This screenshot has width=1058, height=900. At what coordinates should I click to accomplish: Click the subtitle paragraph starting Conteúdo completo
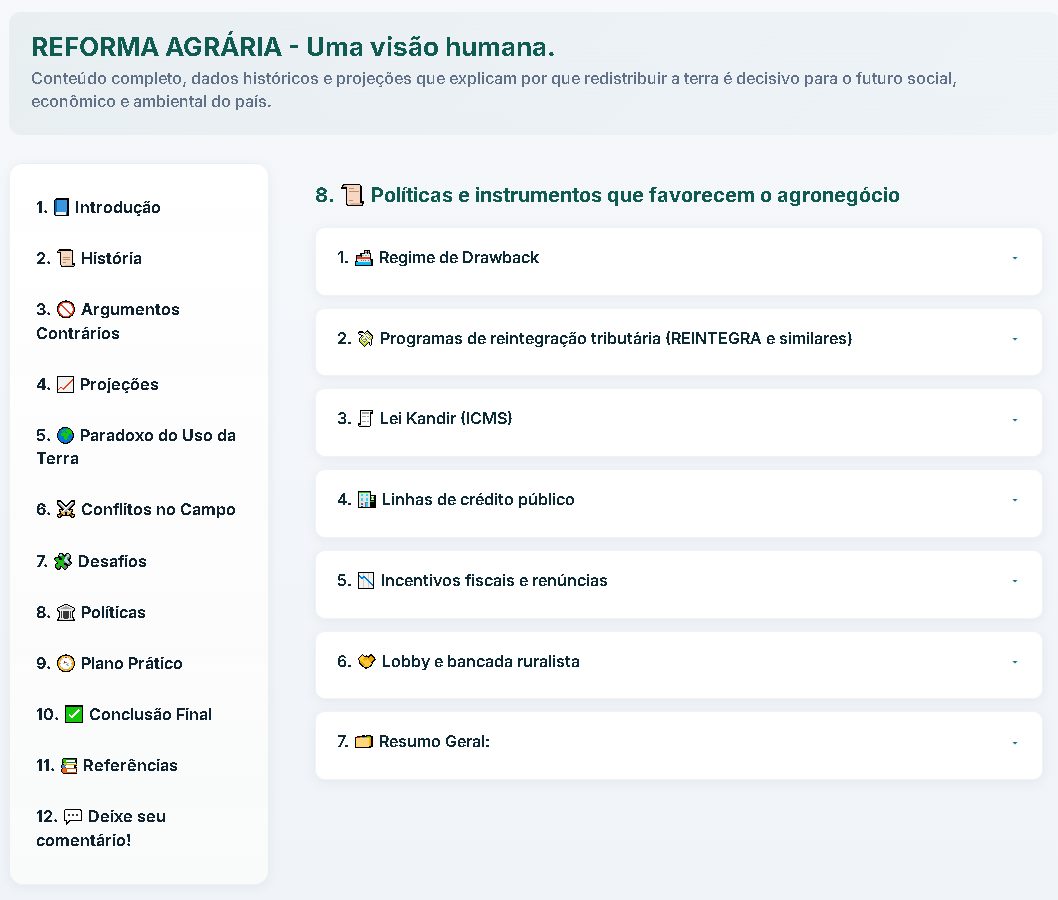coord(494,90)
